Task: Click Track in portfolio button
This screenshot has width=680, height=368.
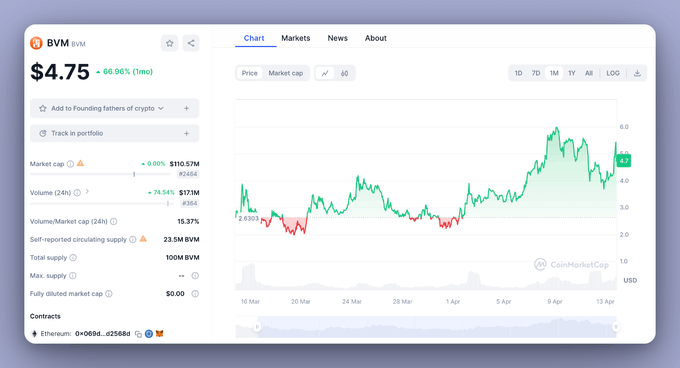Action: (x=114, y=134)
